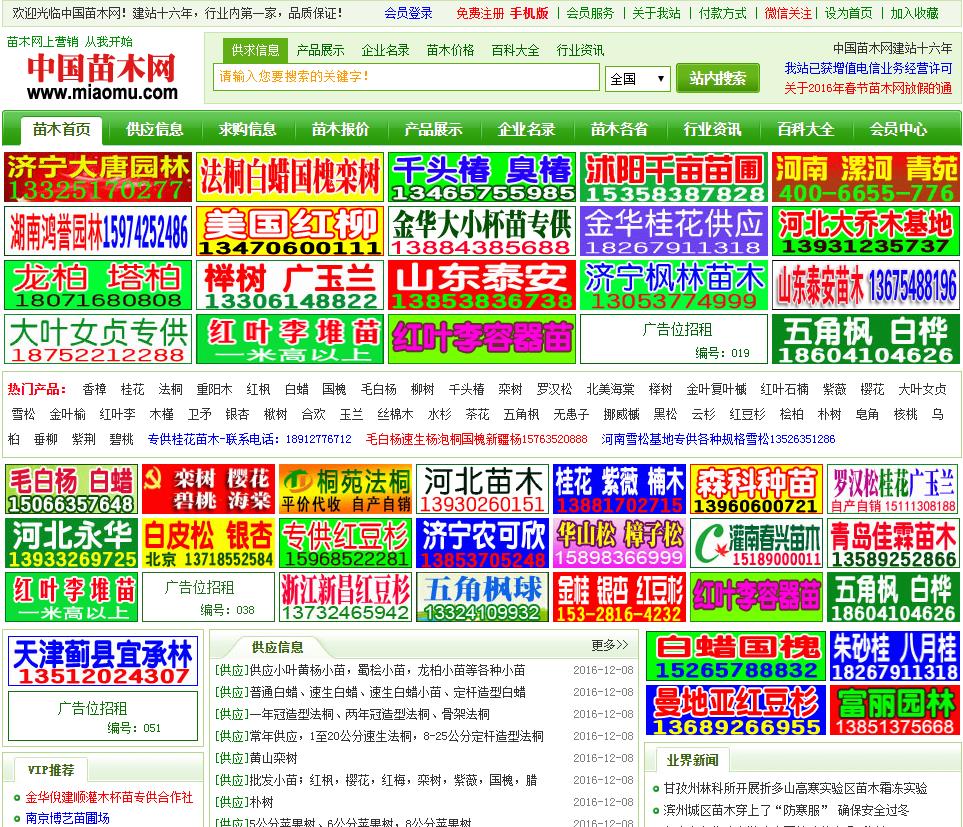963x827 pixels.
Task: Select the 苗木价格 search tab
Action: pos(450,50)
